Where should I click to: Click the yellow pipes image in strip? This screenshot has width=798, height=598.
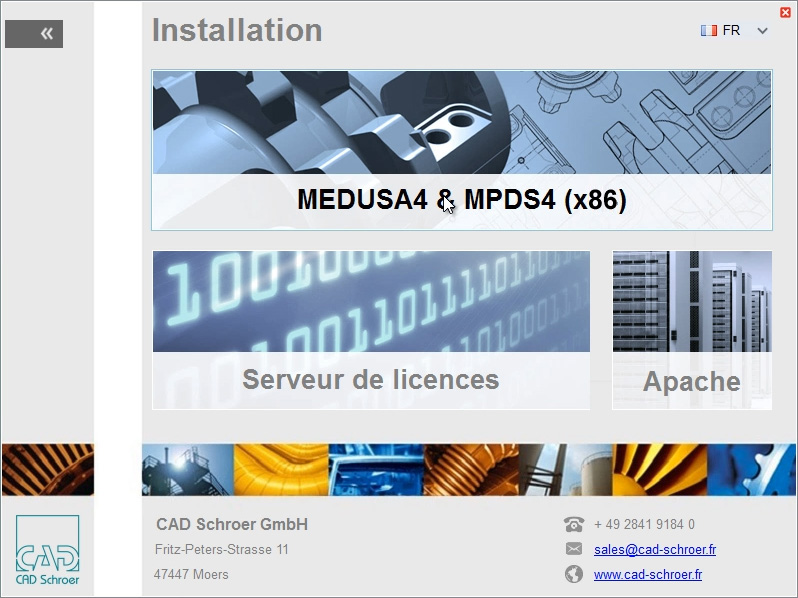[x=281, y=469]
